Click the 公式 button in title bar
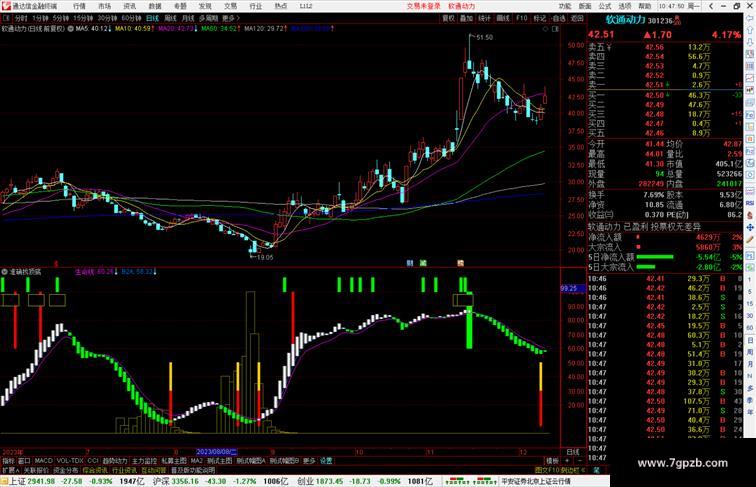 (605, 6)
